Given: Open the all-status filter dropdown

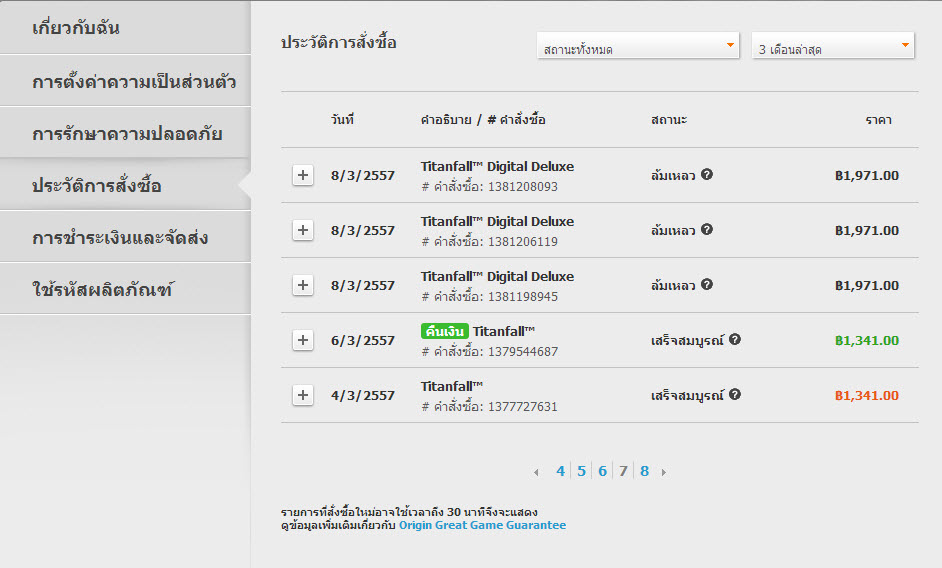Looking at the screenshot, I should pos(637,46).
